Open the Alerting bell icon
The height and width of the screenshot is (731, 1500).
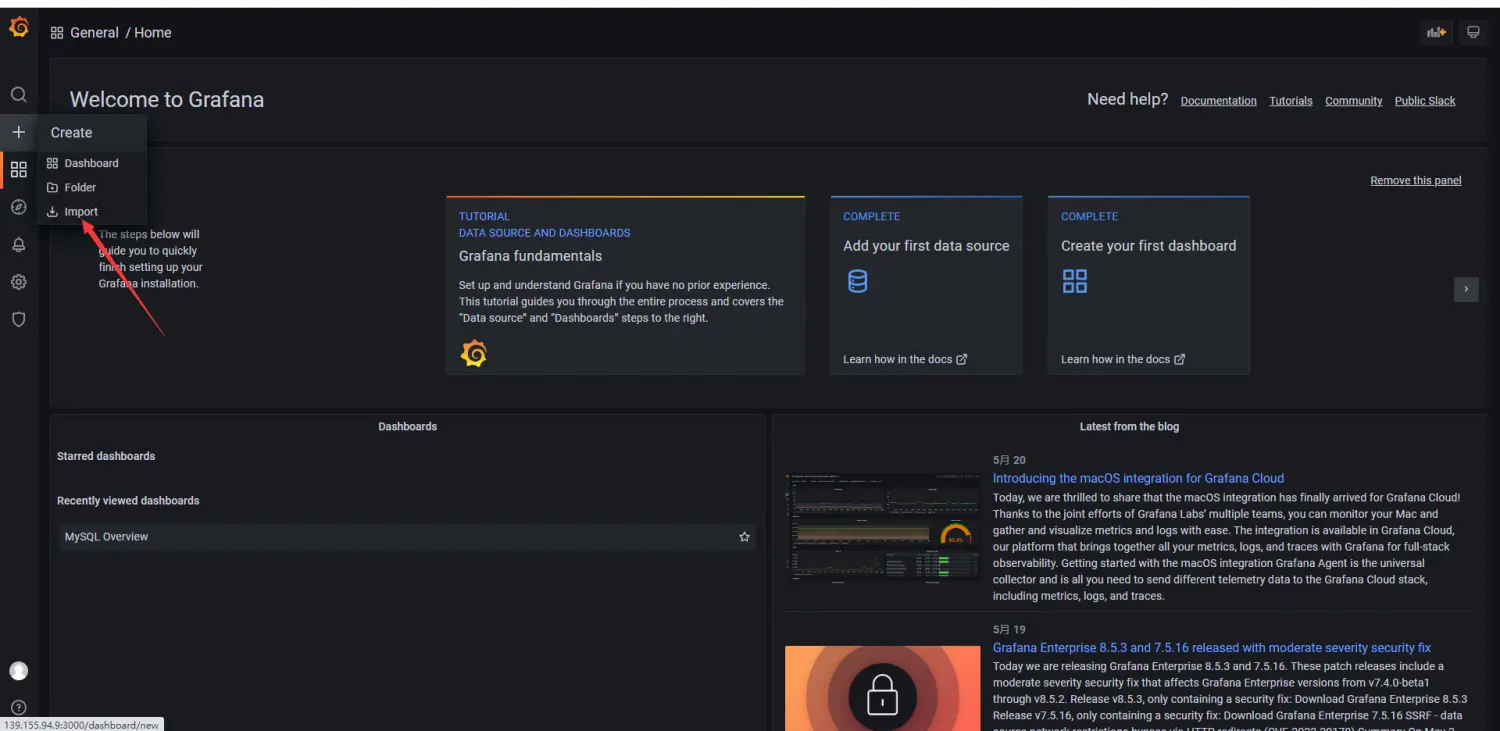(x=18, y=245)
